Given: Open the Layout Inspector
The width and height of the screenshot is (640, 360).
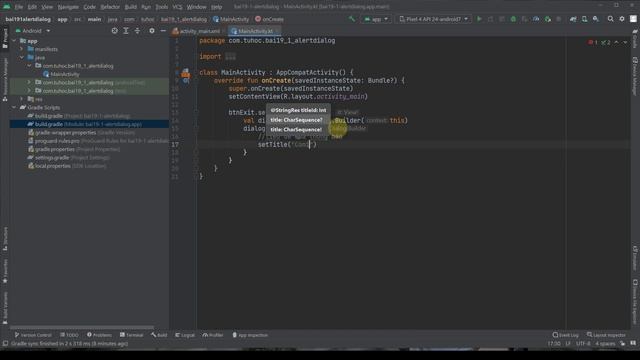Looking at the screenshot, I should [x=606, y=335].
